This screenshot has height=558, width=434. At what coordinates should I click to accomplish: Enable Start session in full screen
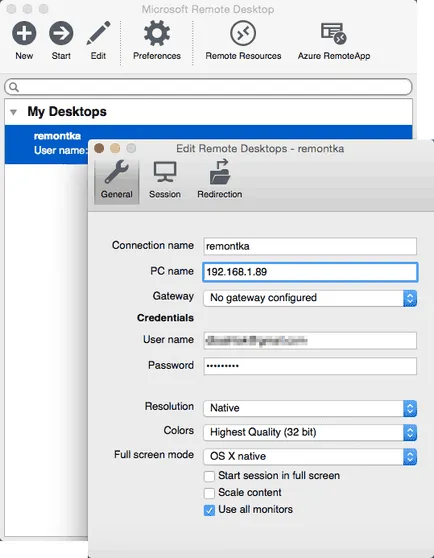coord(209,476)
